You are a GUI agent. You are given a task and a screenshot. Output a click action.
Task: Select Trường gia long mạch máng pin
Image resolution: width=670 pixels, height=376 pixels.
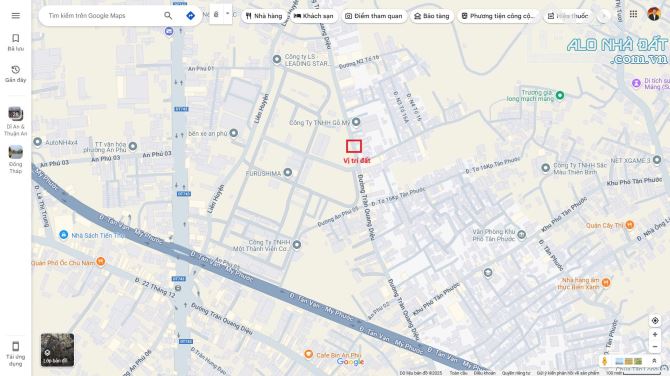click(560, 95)
